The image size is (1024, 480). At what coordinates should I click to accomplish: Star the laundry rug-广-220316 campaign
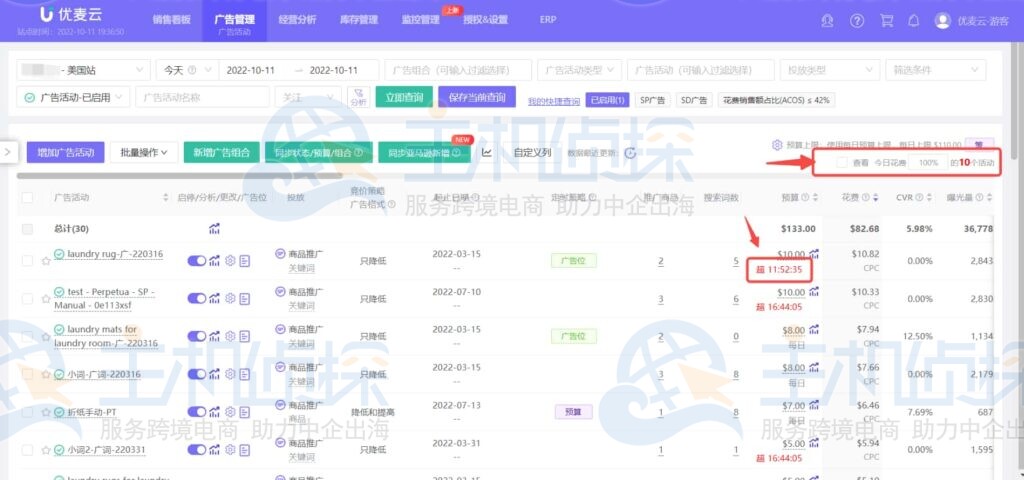(46, 261)
